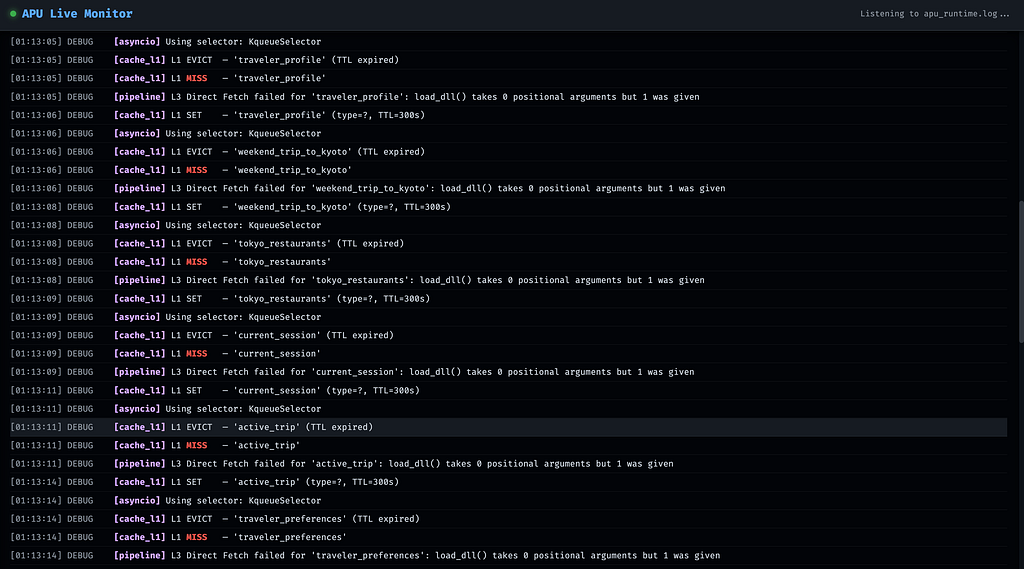Select the highlighted L1 EVICT 'active_trip' line
Screen dimensions: 1024x569
click(508, 427)
